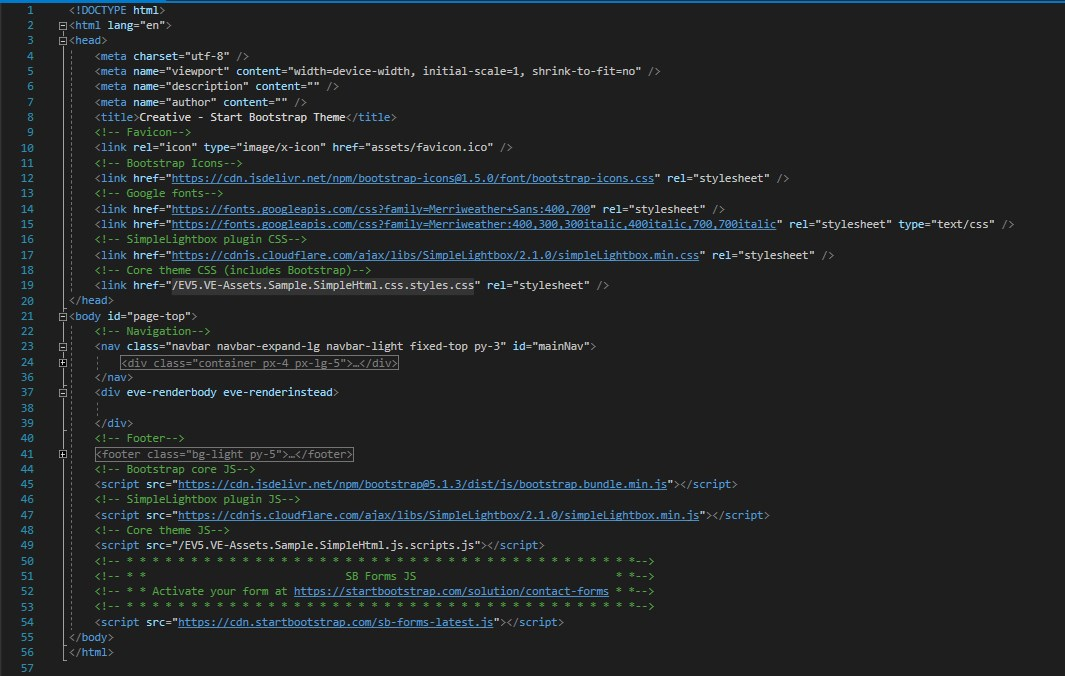Click the "SB Forms JS" comment text
Image resolution: width=1065 pixels, height=676 pixels.
(x=380, y=576)
